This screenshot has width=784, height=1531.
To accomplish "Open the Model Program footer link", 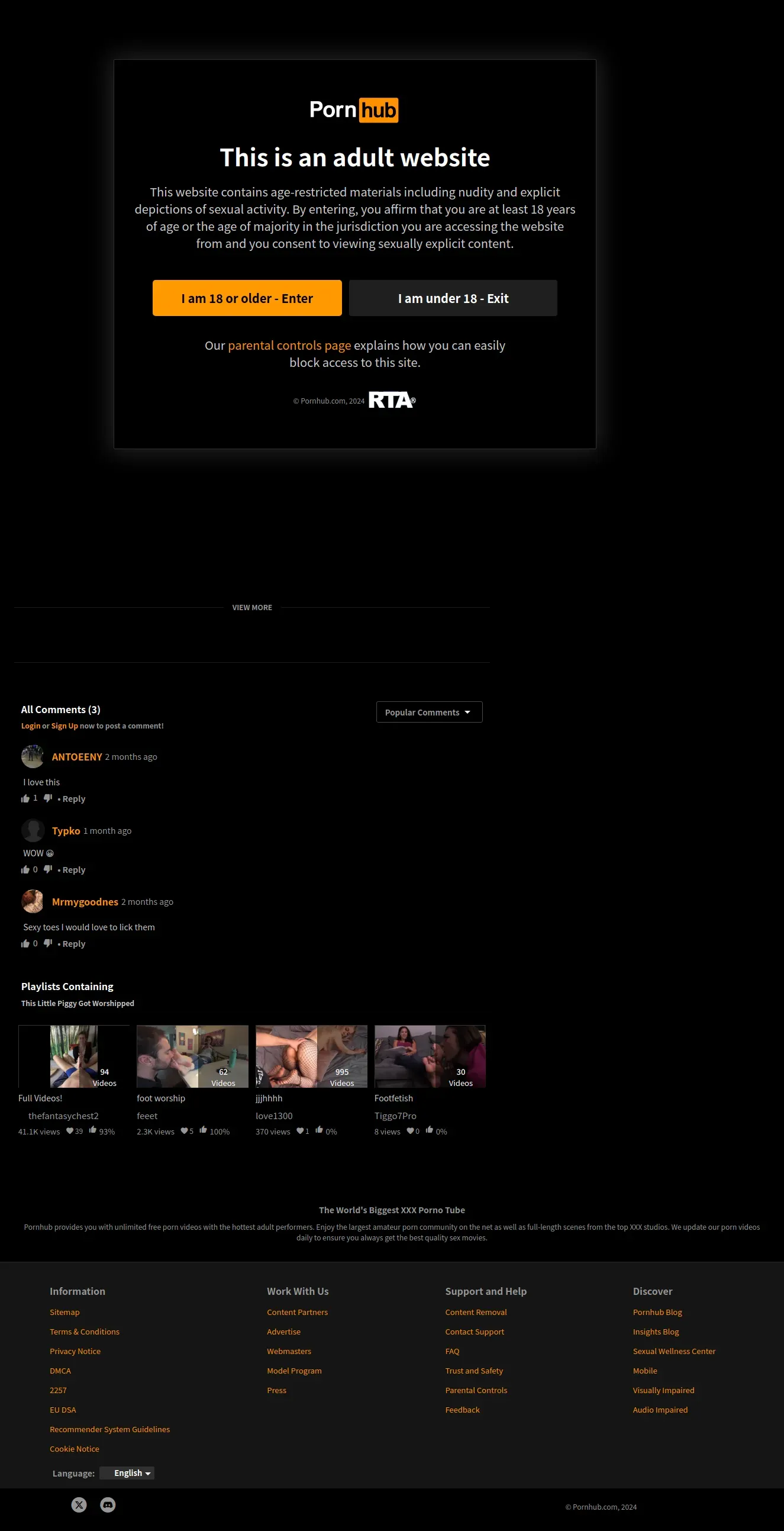I will pyautogui.click(x=294, y=1371).
